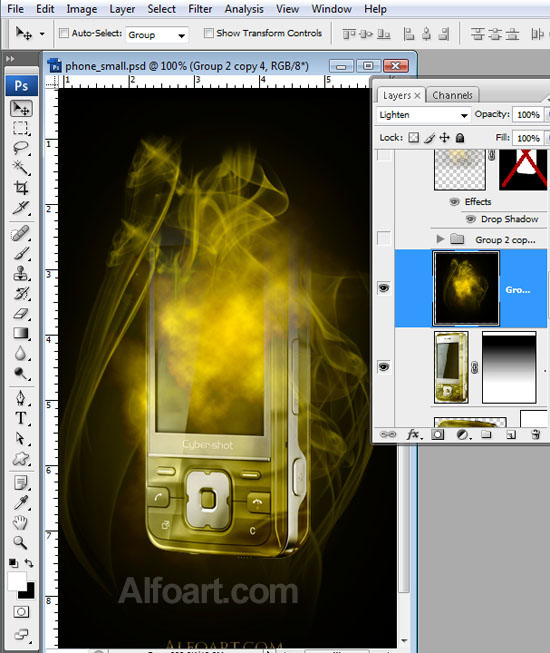
Task: Open the Lighten blend mode dropdown
Action: (423, 115)
